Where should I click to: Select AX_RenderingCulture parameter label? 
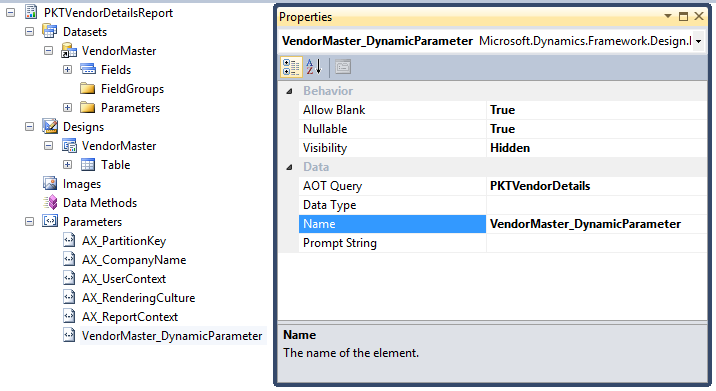tap(138, 298)
